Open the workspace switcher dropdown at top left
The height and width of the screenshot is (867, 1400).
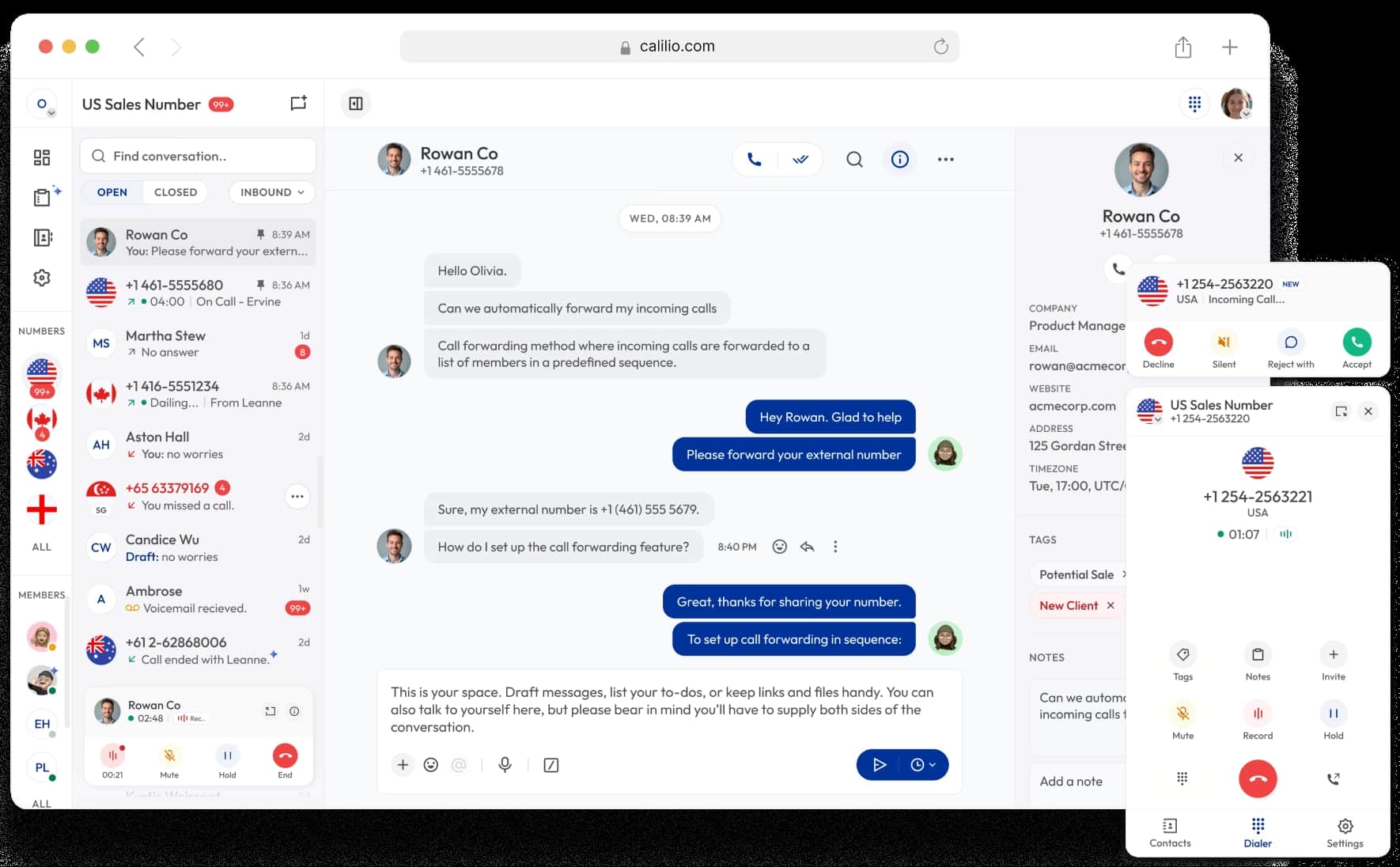(43, 104)
